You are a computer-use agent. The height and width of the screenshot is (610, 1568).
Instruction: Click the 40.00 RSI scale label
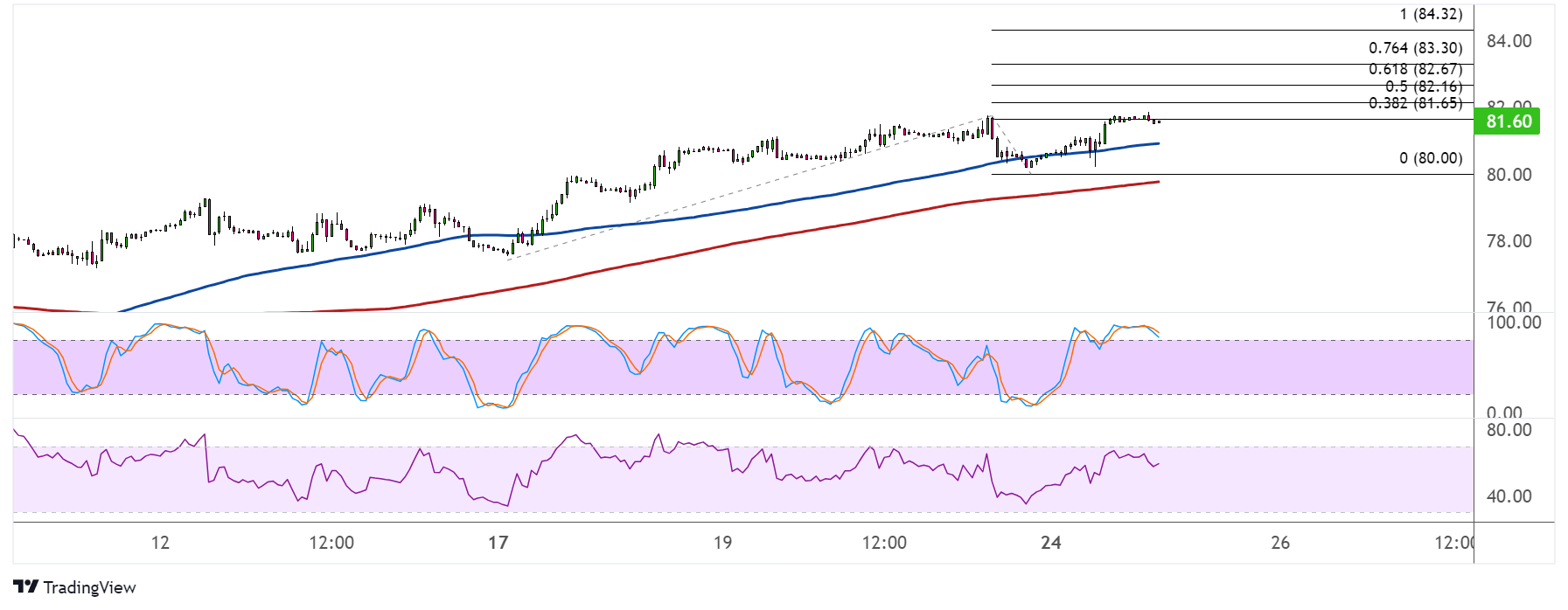(1509, 496)
